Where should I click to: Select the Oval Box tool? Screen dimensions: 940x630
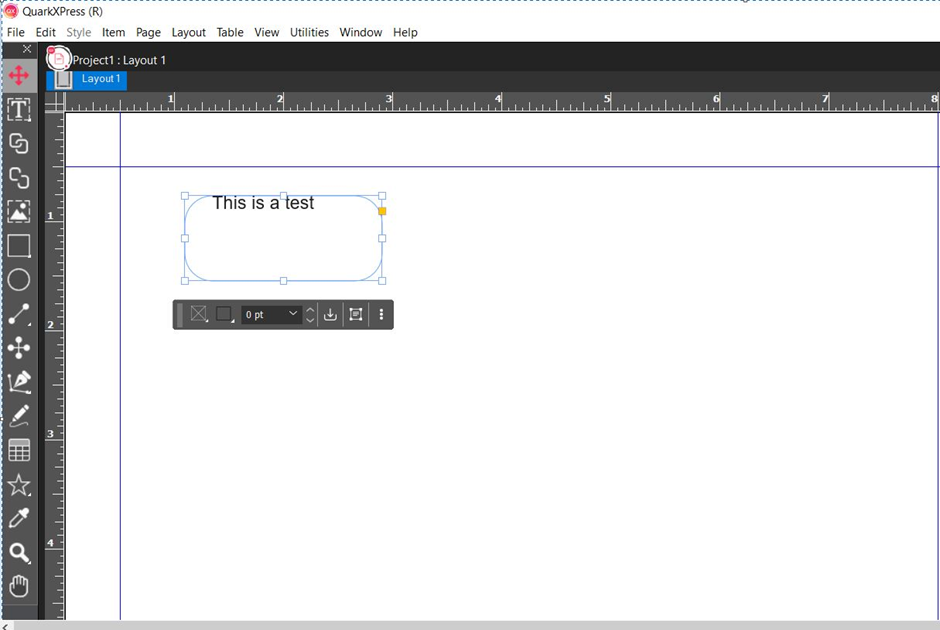[x=18, y=280]
